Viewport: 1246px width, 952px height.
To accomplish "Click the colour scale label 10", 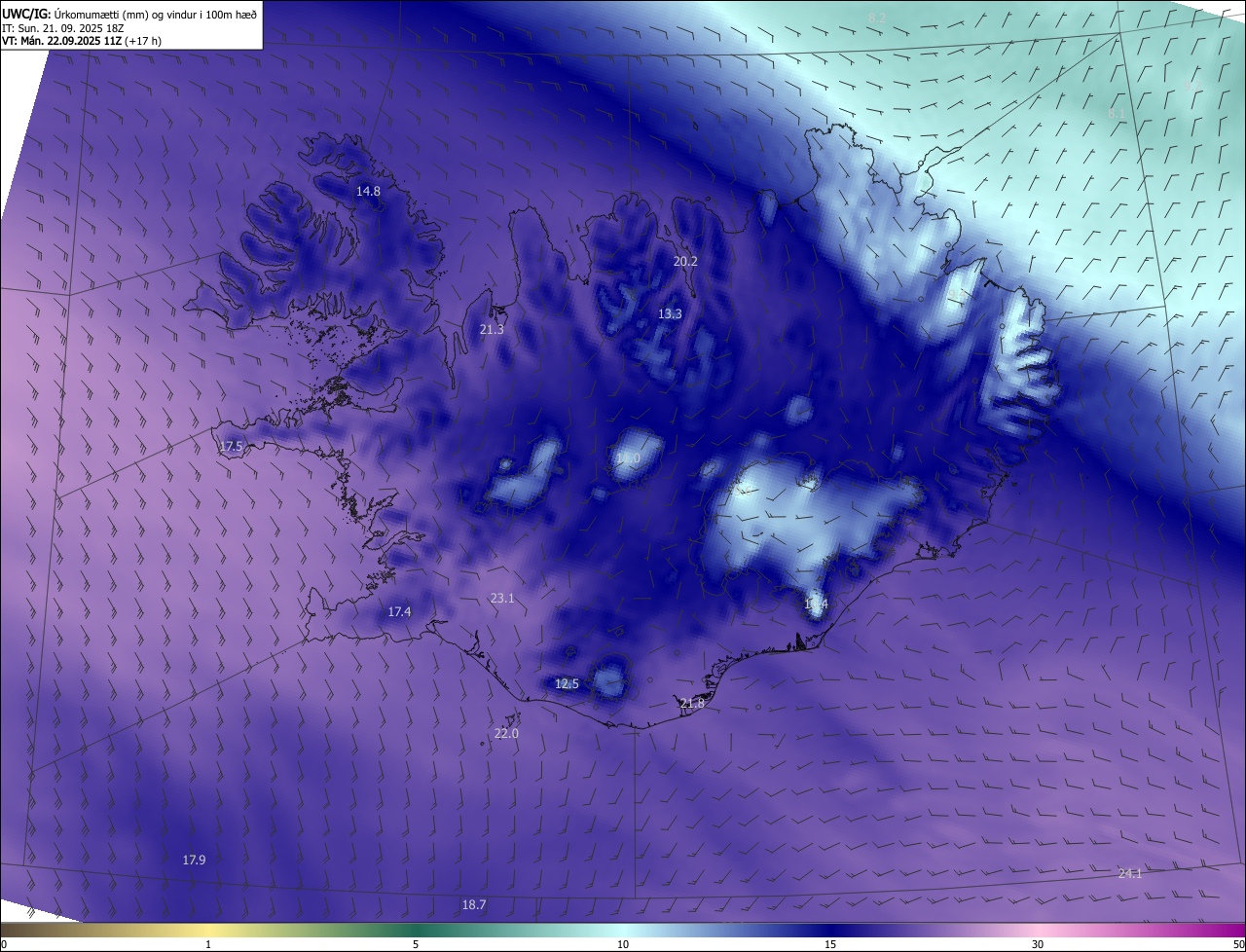I will (623, 945).
